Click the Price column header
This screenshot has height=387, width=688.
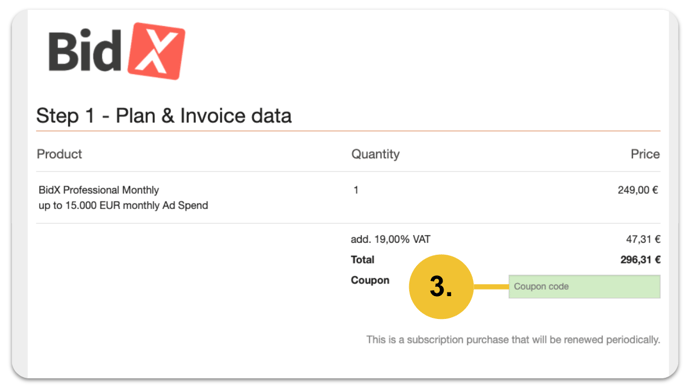pos(645,154)
